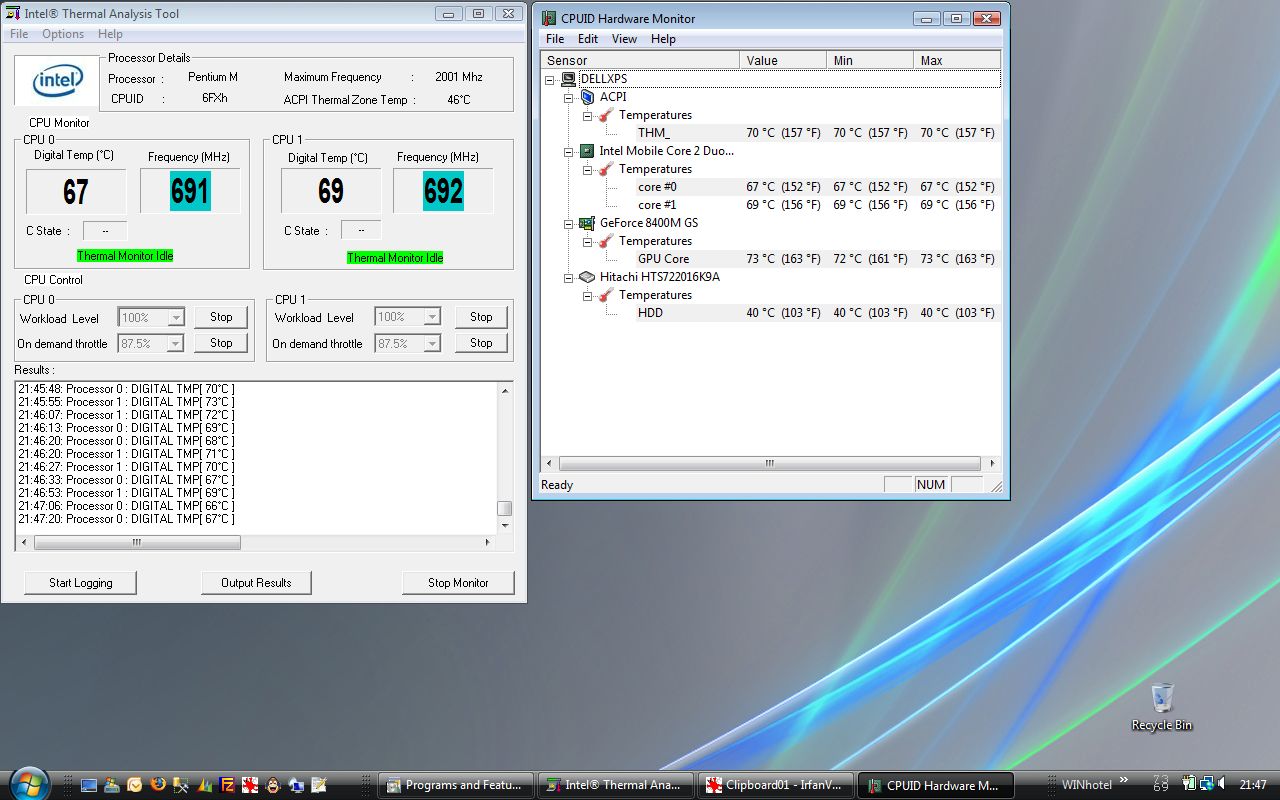Click the Start Logging button

pos(80,583)
